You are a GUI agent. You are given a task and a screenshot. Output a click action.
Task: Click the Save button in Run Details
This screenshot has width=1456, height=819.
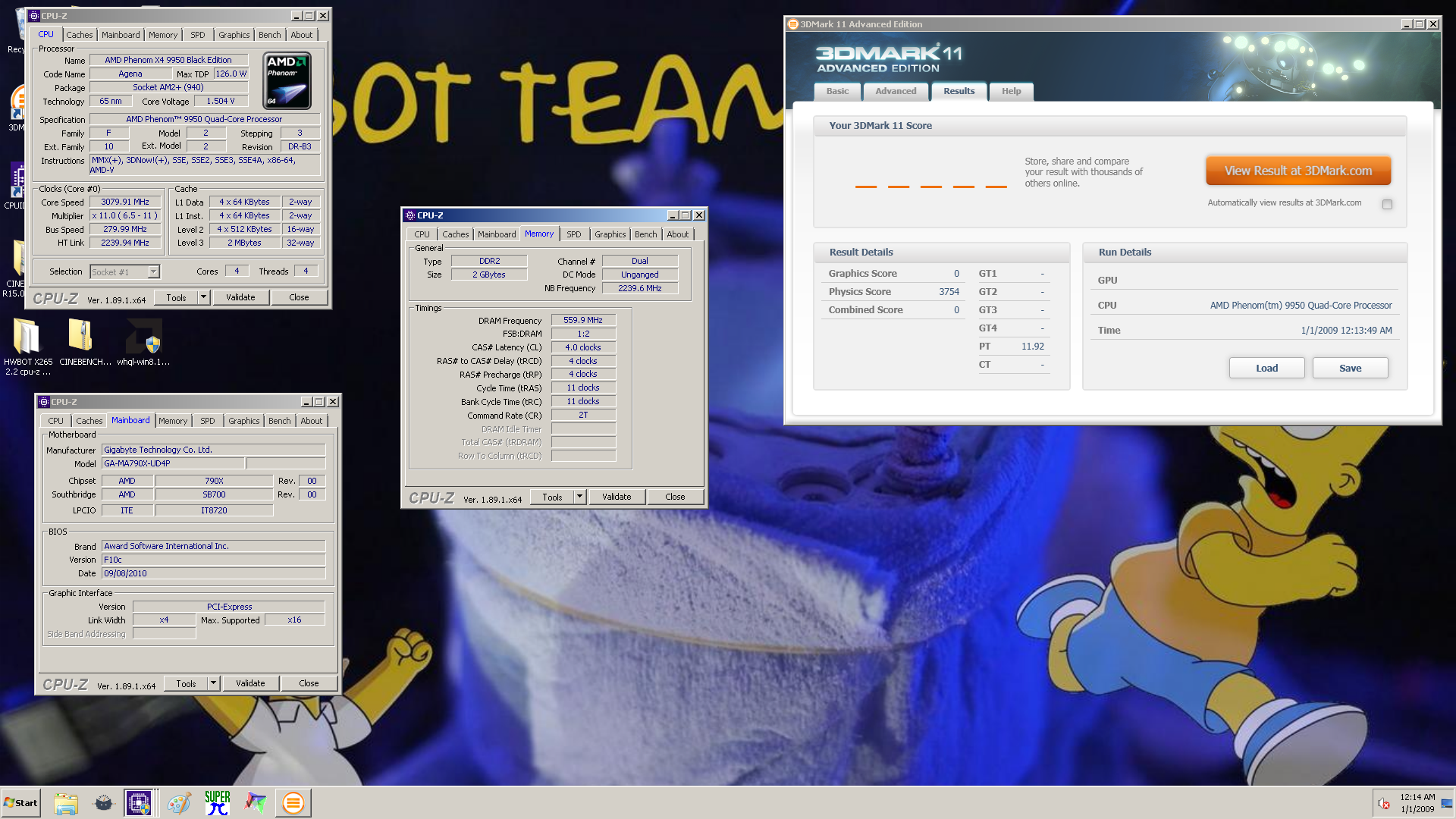coord(1350,368)
